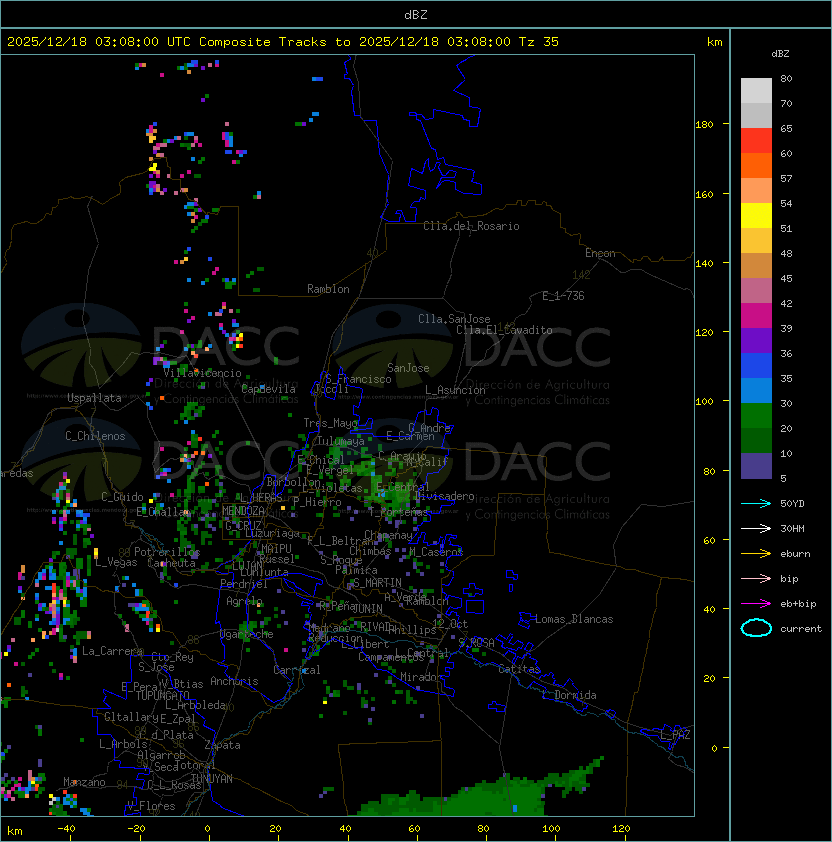This screenshot has height=842, width=832.
Task: Click the Ugarteche map label
Action: tap(247, 634)
